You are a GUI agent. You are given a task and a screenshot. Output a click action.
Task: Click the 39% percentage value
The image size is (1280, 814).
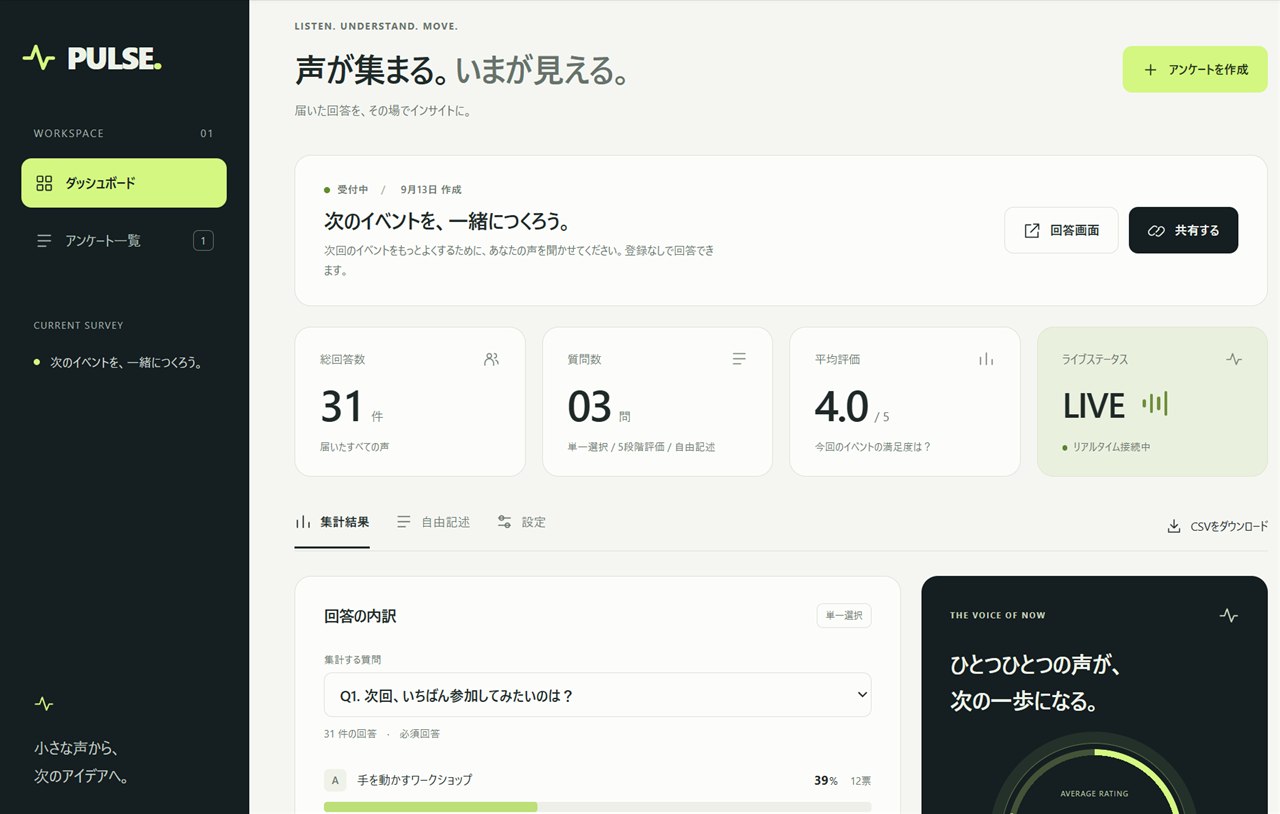[826, 781]
